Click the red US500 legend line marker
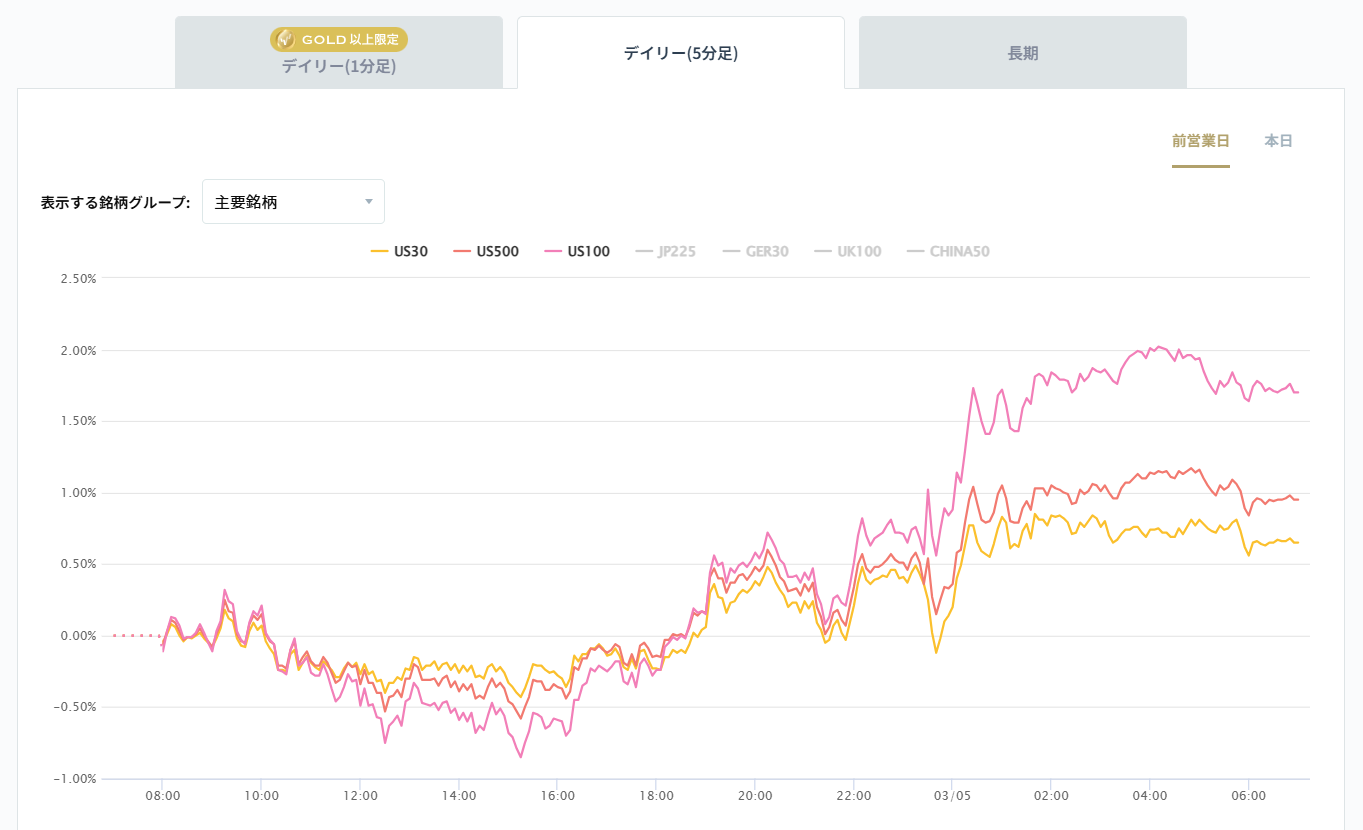The image size is (1363, 830). click(x=461, y=252)
